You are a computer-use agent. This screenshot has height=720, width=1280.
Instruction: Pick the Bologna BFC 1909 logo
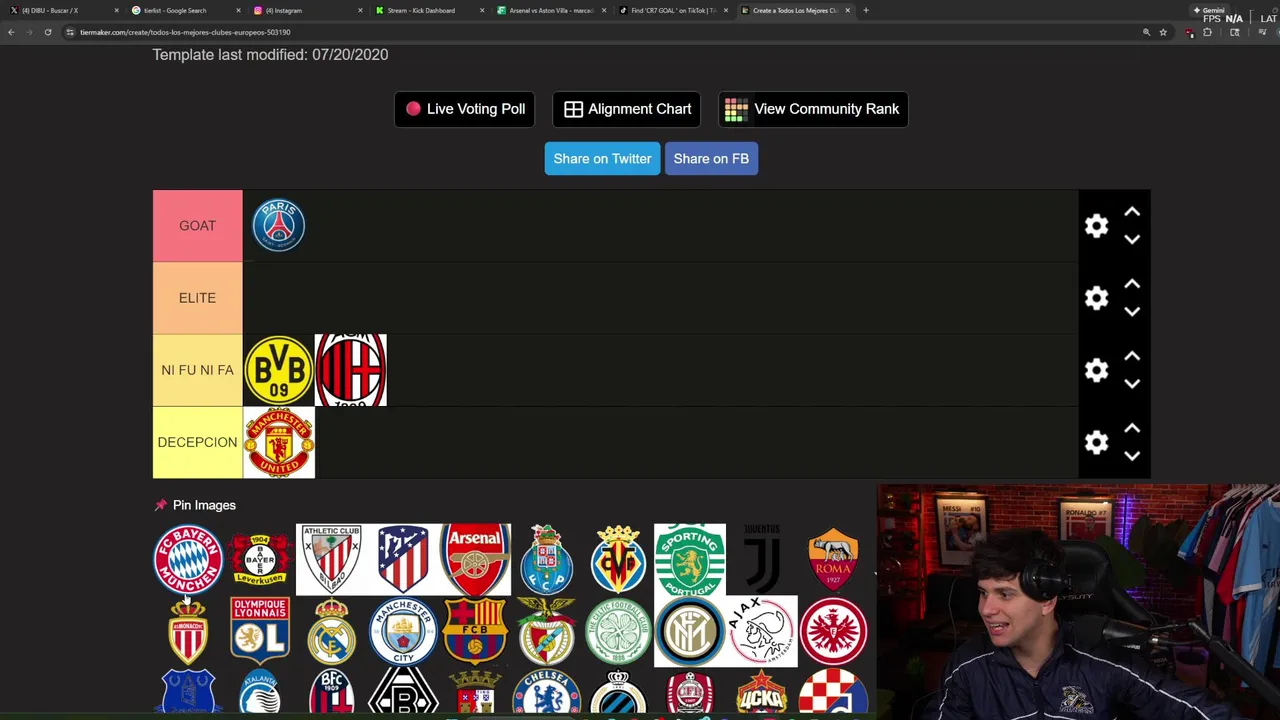[331, 692]
